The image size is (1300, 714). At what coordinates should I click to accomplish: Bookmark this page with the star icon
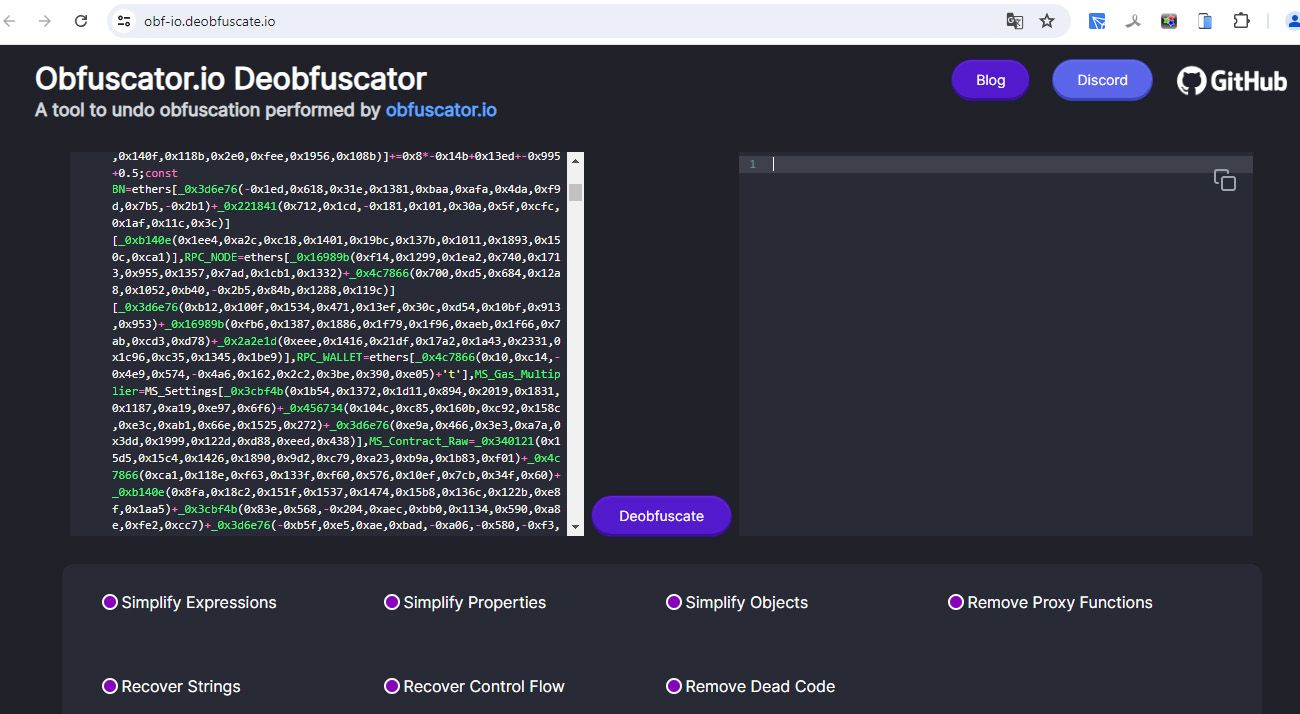(1047, 20)
